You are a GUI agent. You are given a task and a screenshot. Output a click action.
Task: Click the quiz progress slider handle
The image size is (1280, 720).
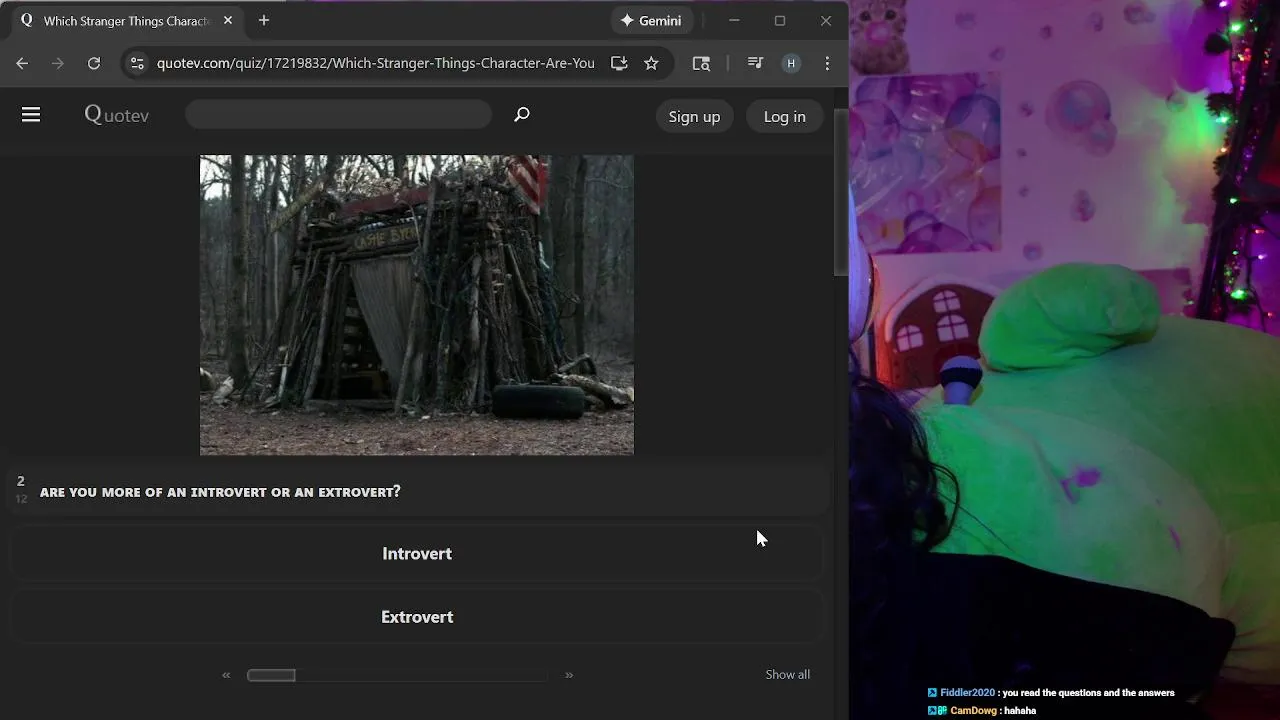coord(271,675)
